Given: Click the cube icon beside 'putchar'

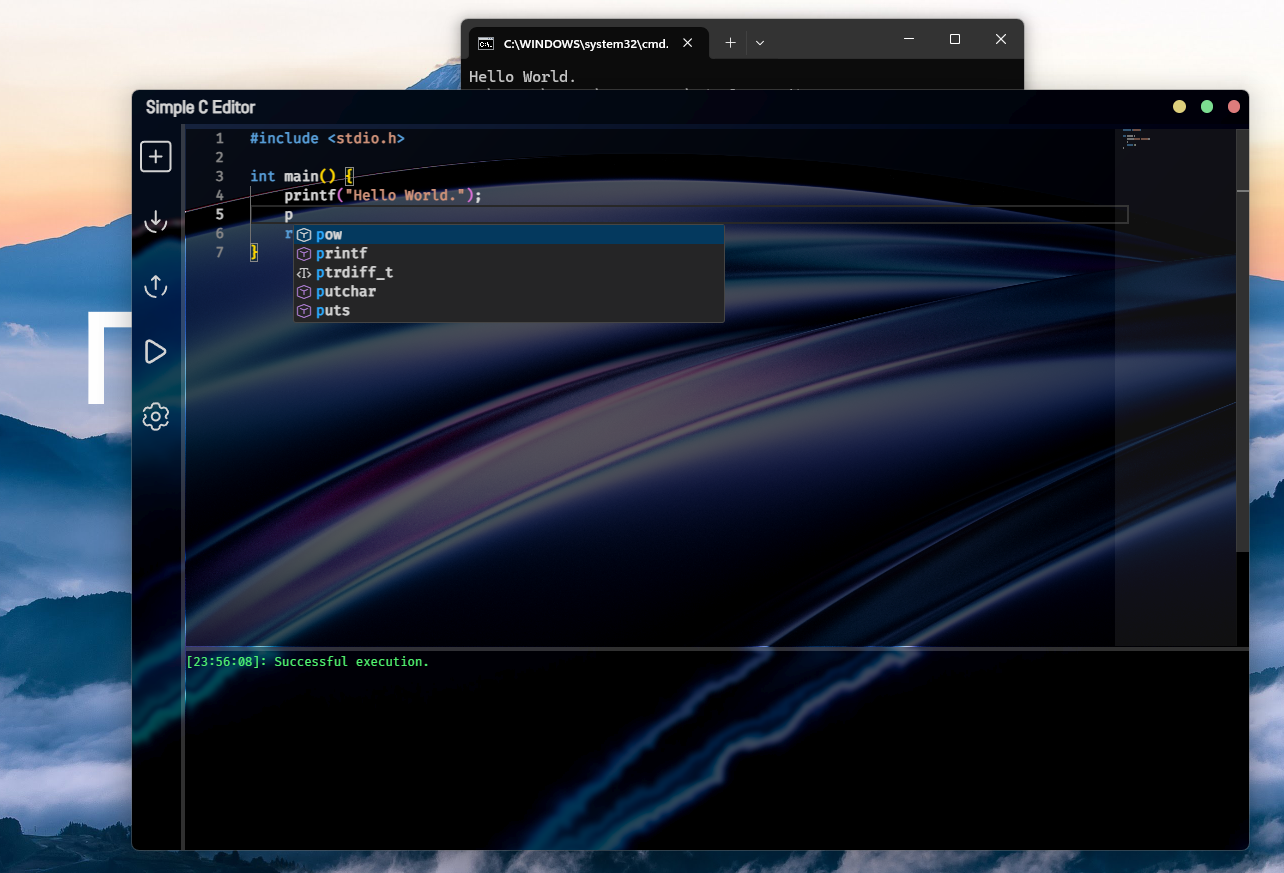Looking at the screenshot, I should 304,291.
